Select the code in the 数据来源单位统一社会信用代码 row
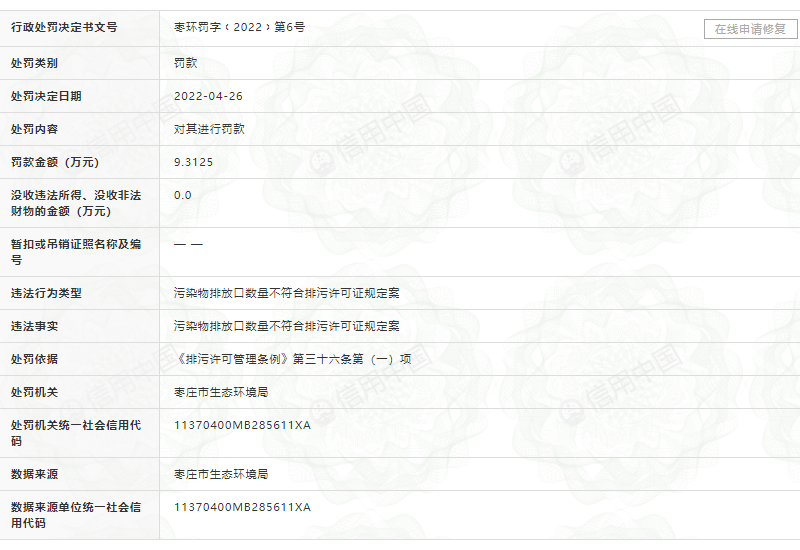 tap(242, 508)
